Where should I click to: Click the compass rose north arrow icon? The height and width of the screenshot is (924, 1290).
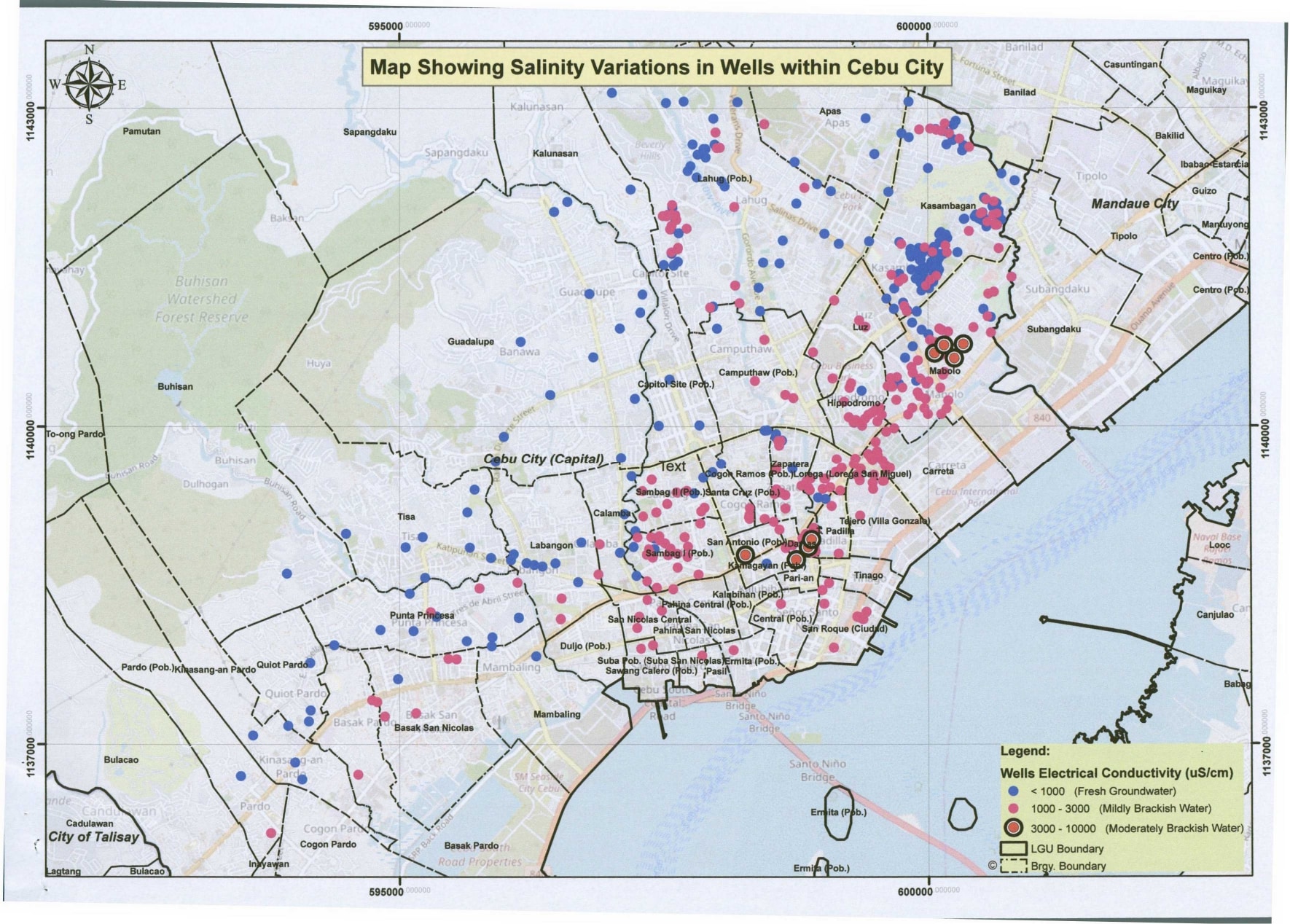(89, 84)
